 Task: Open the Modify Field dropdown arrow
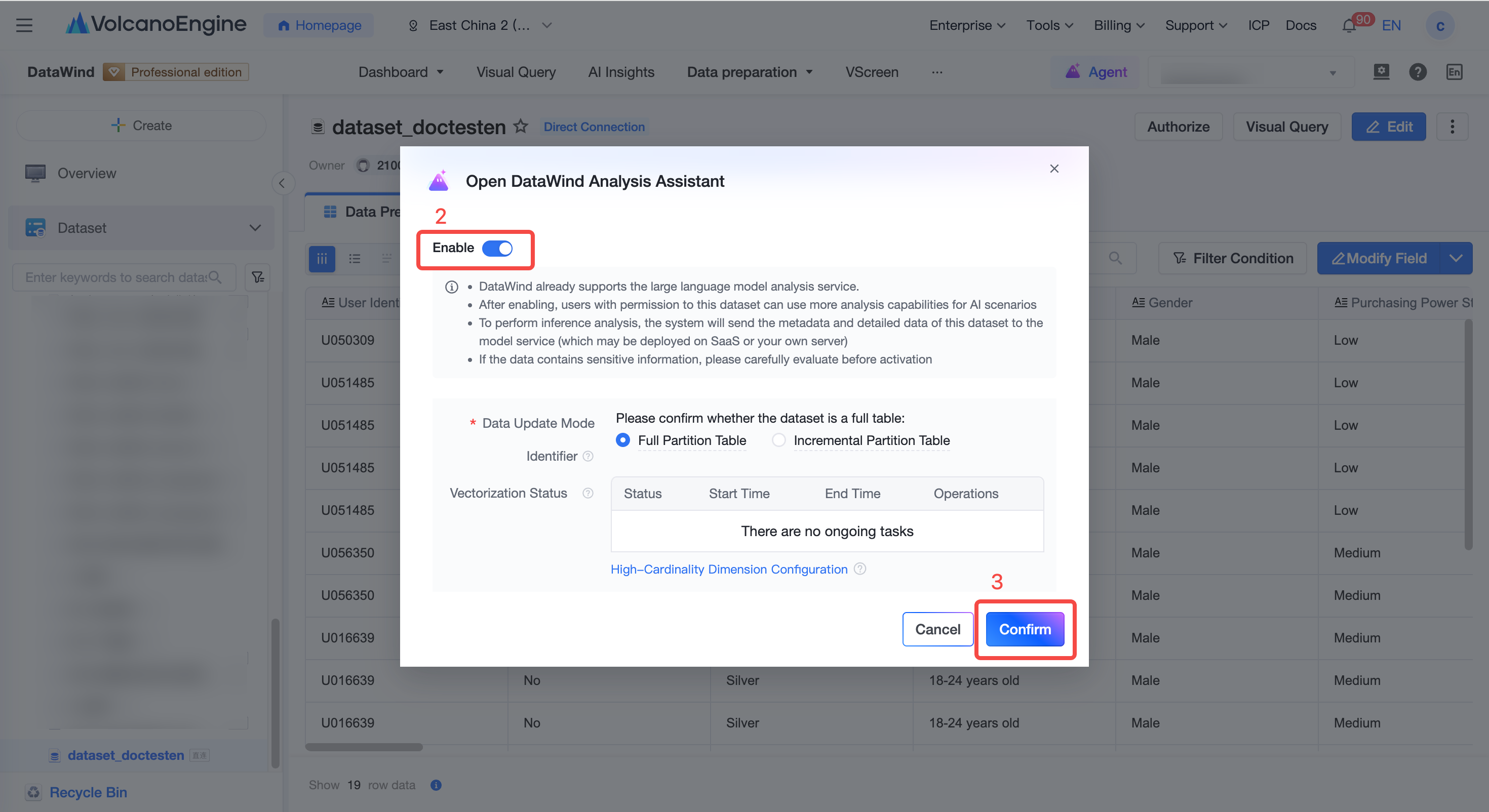1456,258
